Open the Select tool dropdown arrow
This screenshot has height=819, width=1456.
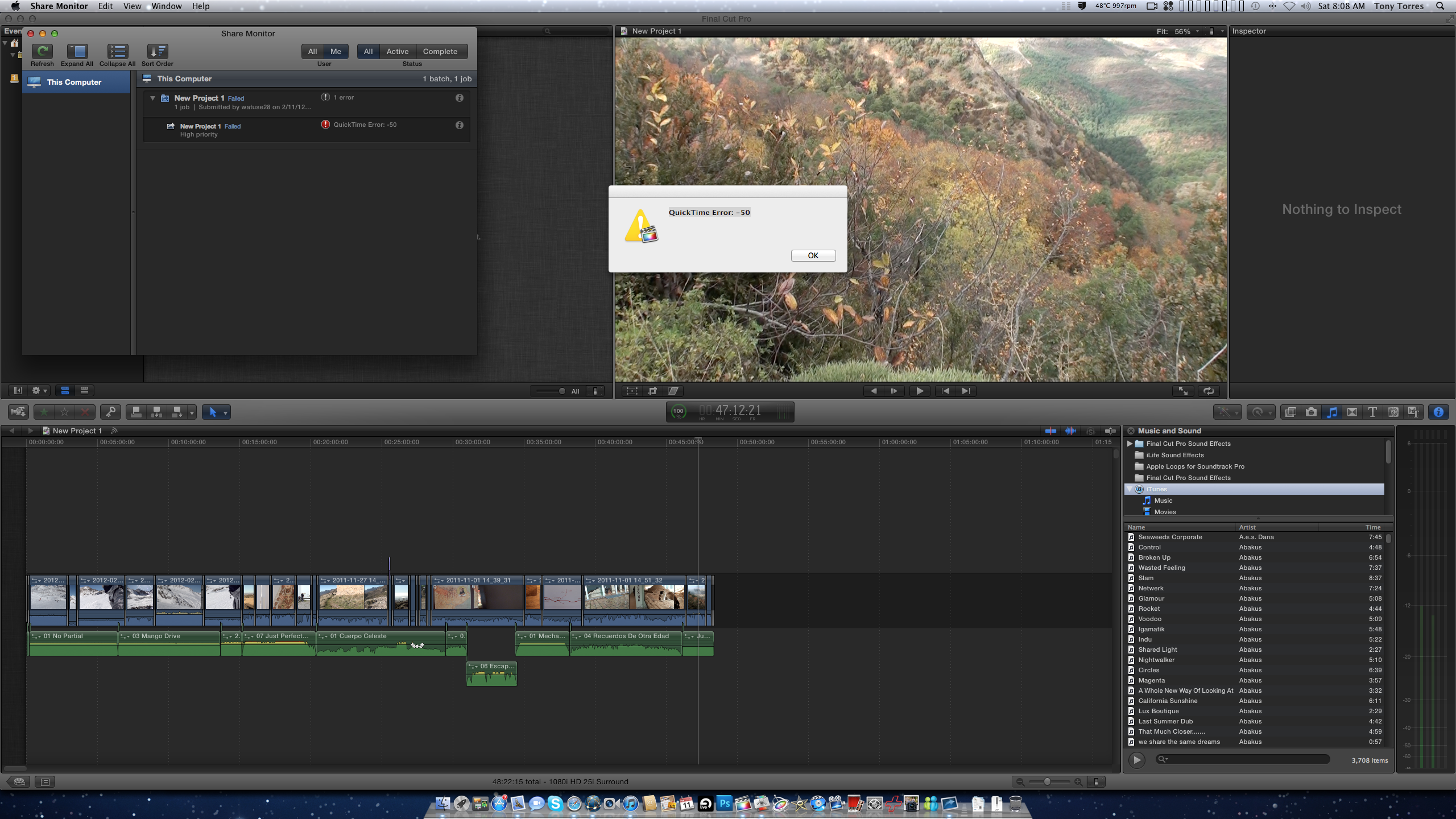tap(226, 413)
